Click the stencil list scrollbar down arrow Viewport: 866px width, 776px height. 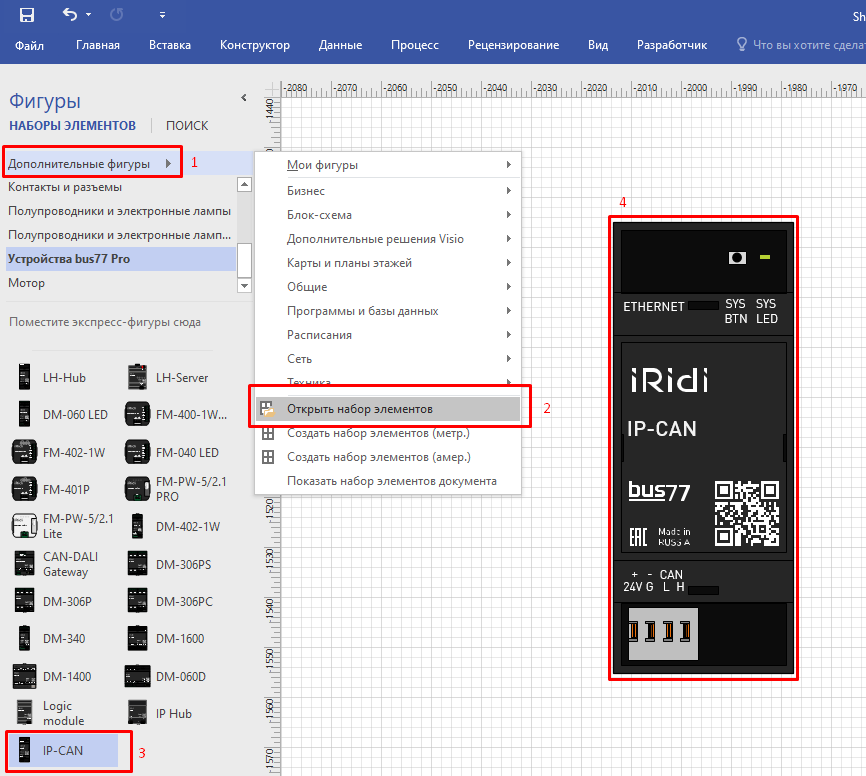pos(242,285)
